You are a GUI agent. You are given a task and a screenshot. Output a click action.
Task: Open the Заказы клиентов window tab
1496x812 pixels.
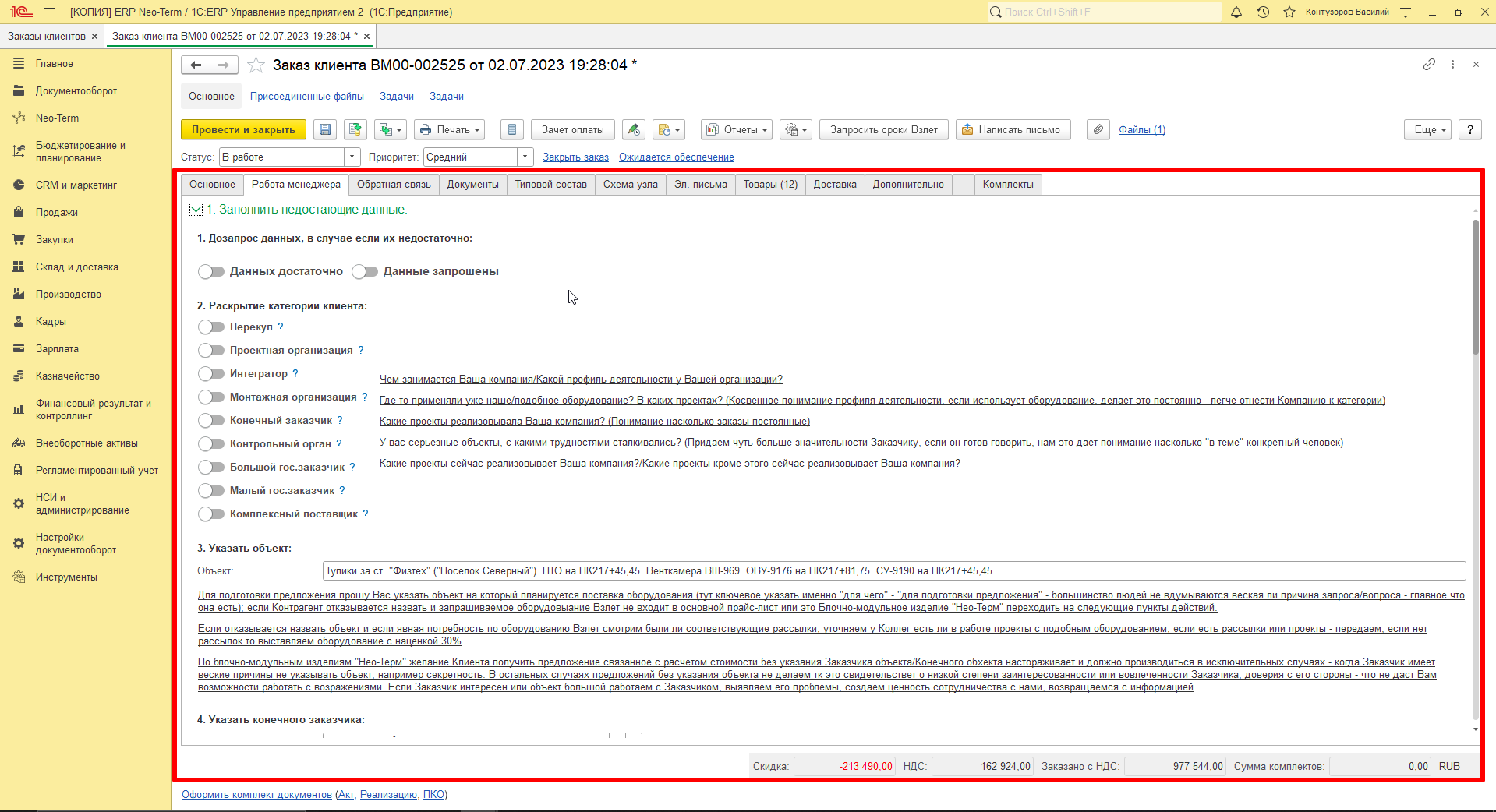[47, 36]
